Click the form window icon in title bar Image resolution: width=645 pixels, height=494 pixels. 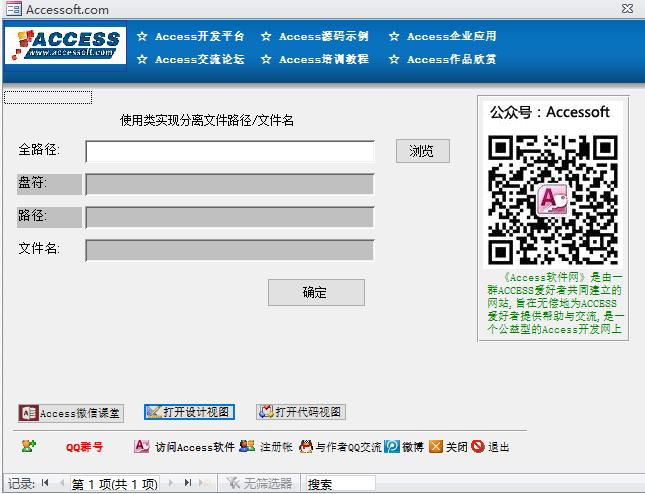tap(14, 9)
